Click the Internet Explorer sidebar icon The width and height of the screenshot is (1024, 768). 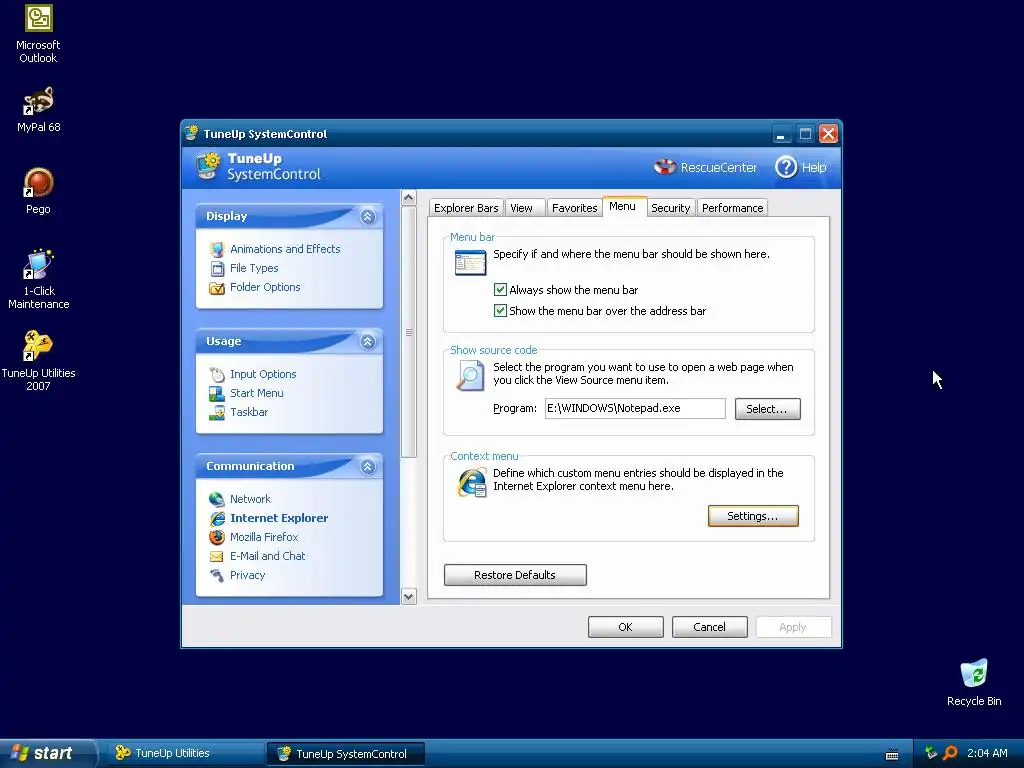tap(217, 518)
